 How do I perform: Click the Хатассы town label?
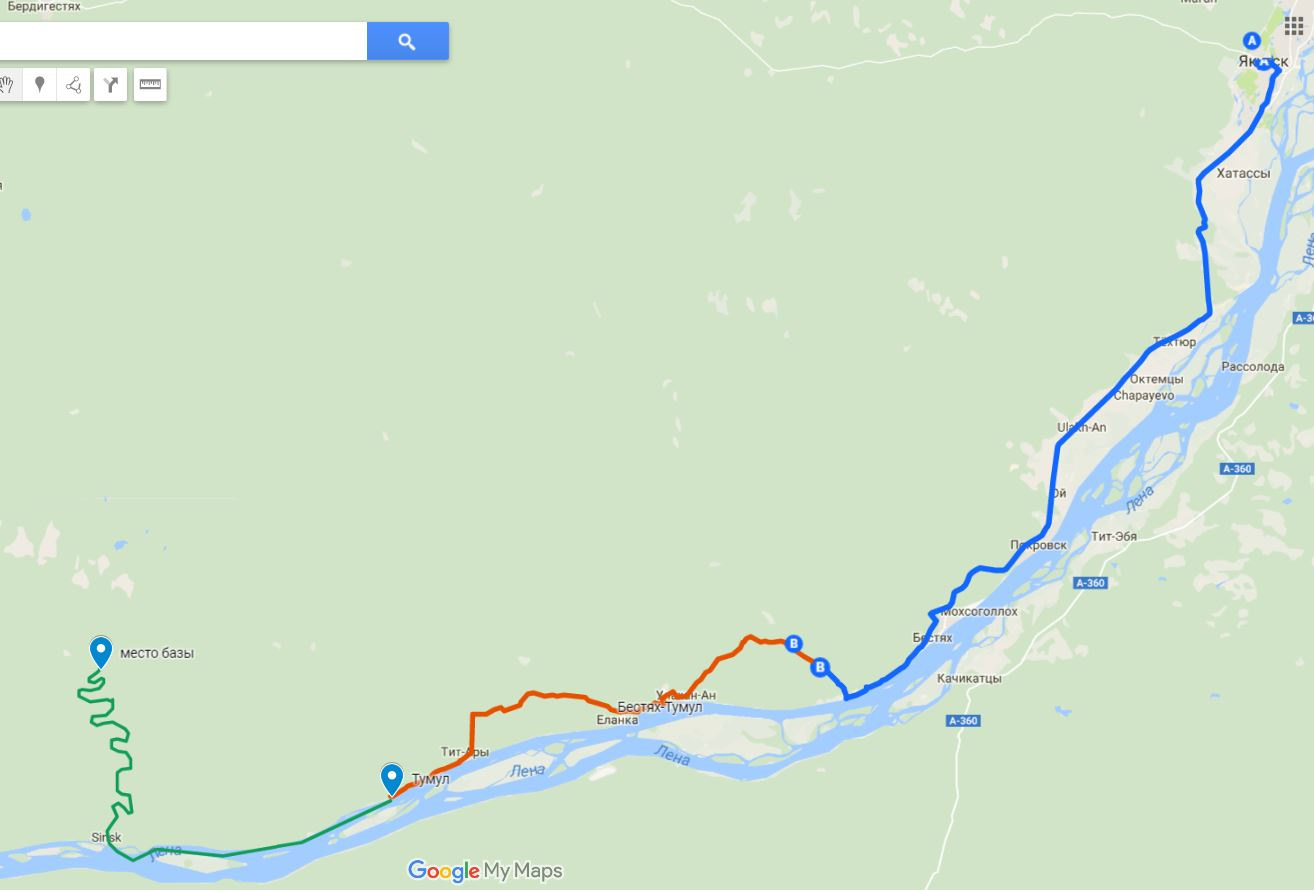[x=1243, y=173]
